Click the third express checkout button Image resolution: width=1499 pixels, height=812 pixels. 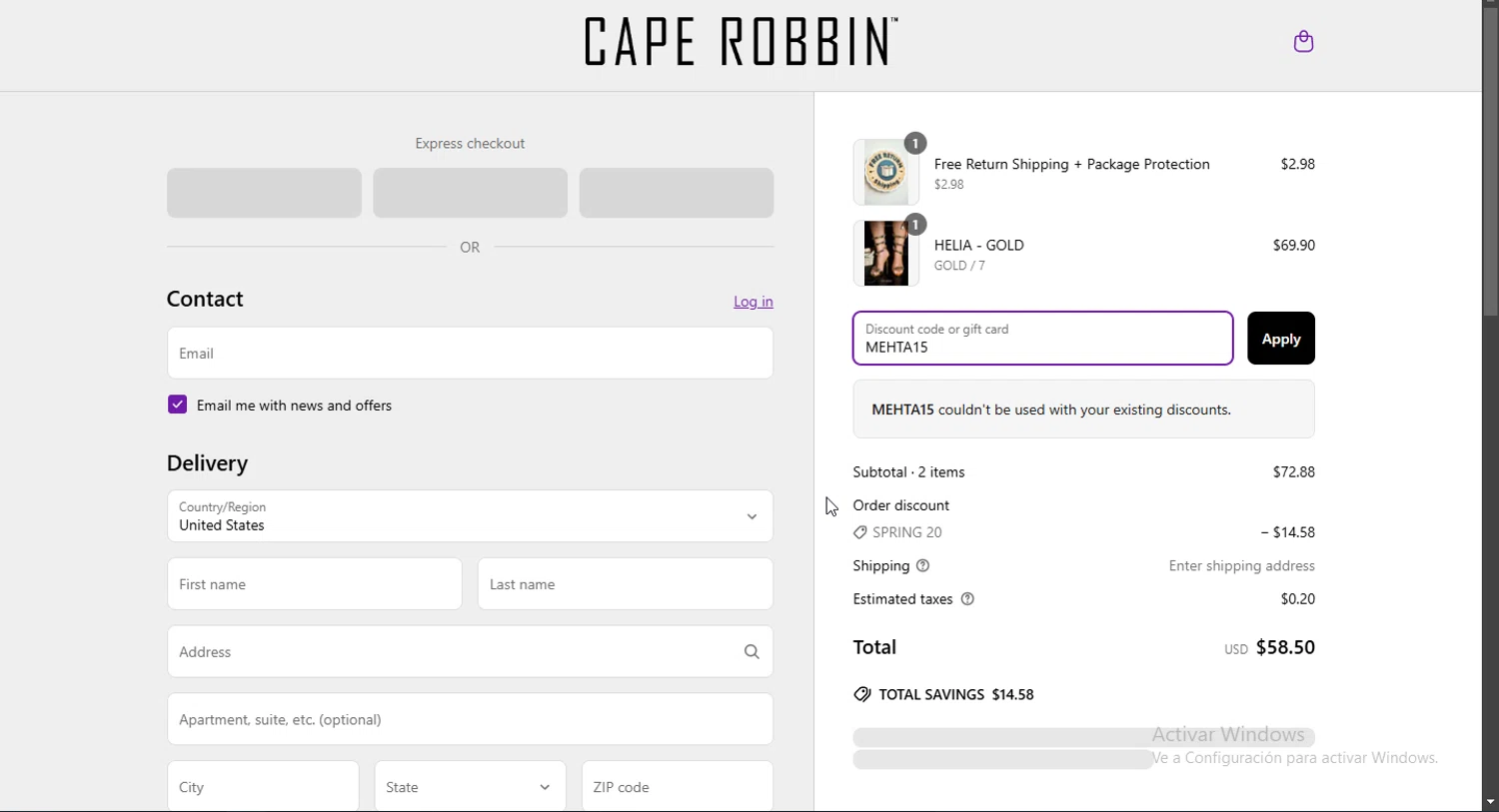coord(677,193)
